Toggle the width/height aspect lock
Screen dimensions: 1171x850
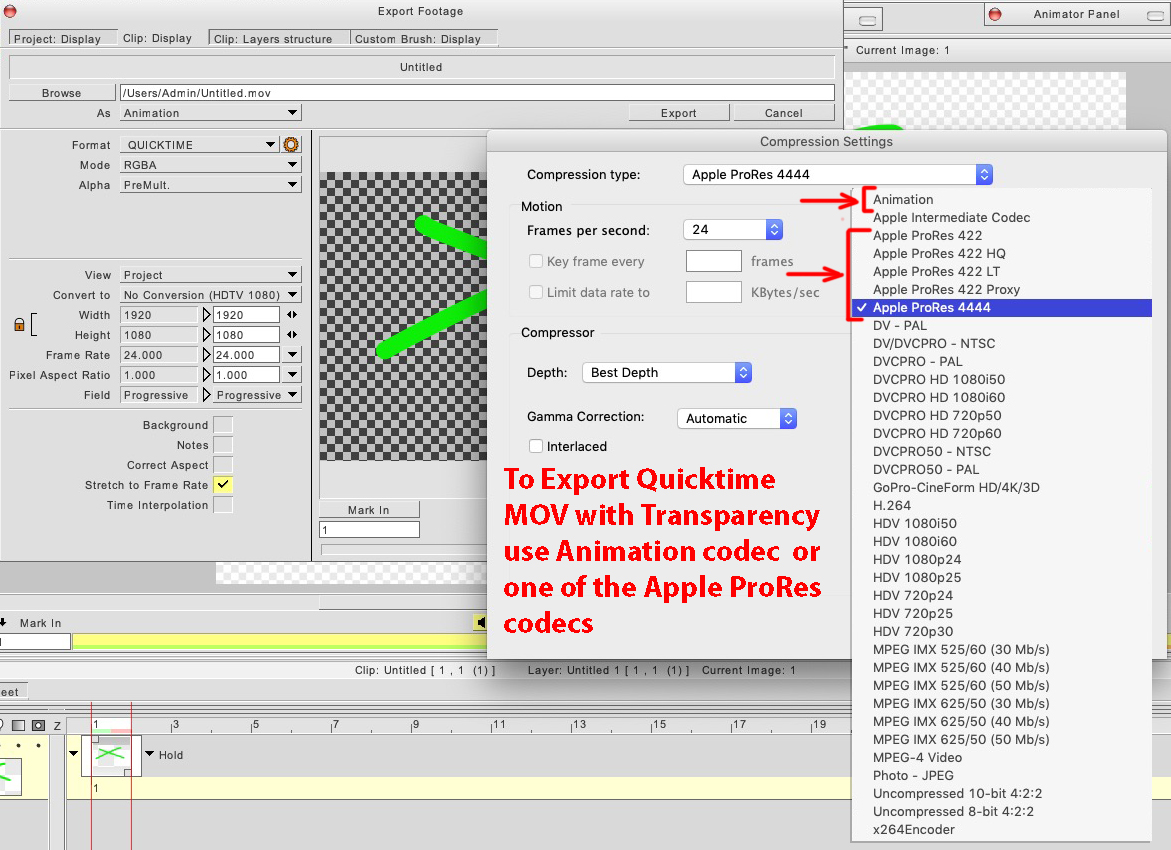[x=19, y=325]
